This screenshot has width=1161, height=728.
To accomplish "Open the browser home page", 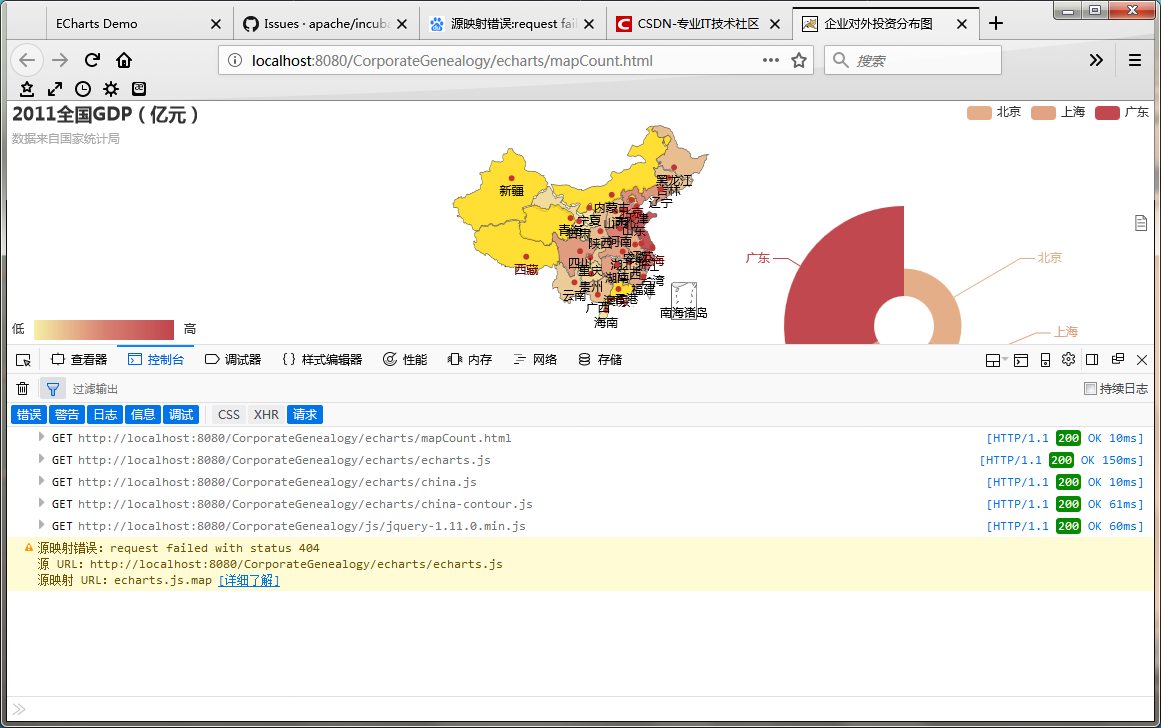I will click(x=124, y=61).
